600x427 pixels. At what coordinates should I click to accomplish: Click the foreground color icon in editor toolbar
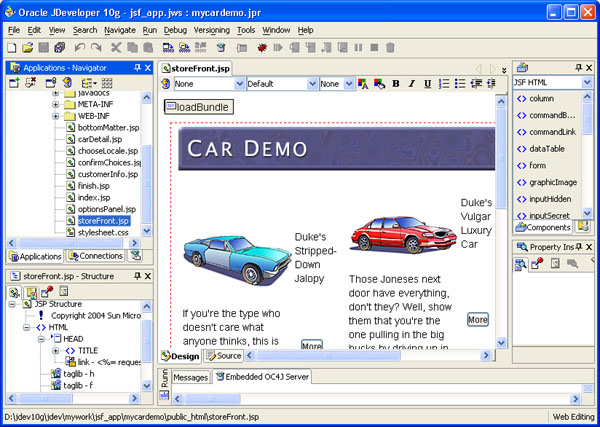coord(363,84)
